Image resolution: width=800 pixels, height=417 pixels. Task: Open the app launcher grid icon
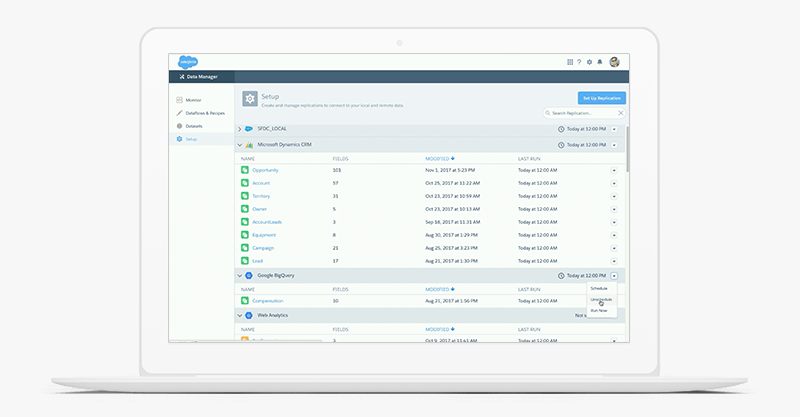570,62
